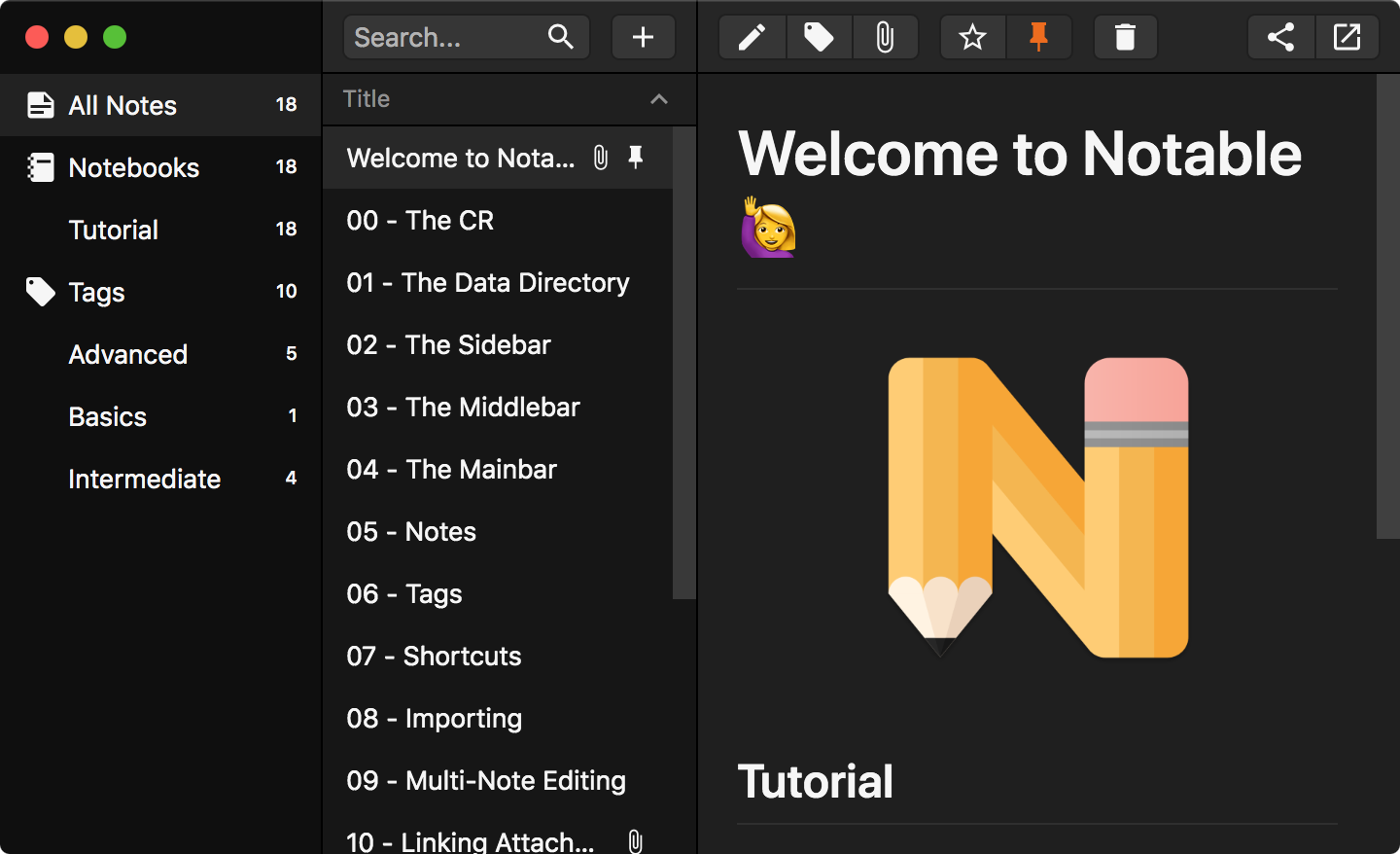Image resolution: width=1400 pixels, height=854 pixels.
Task: Open note '00 - The CR'
Action: (x=498, y=220)
